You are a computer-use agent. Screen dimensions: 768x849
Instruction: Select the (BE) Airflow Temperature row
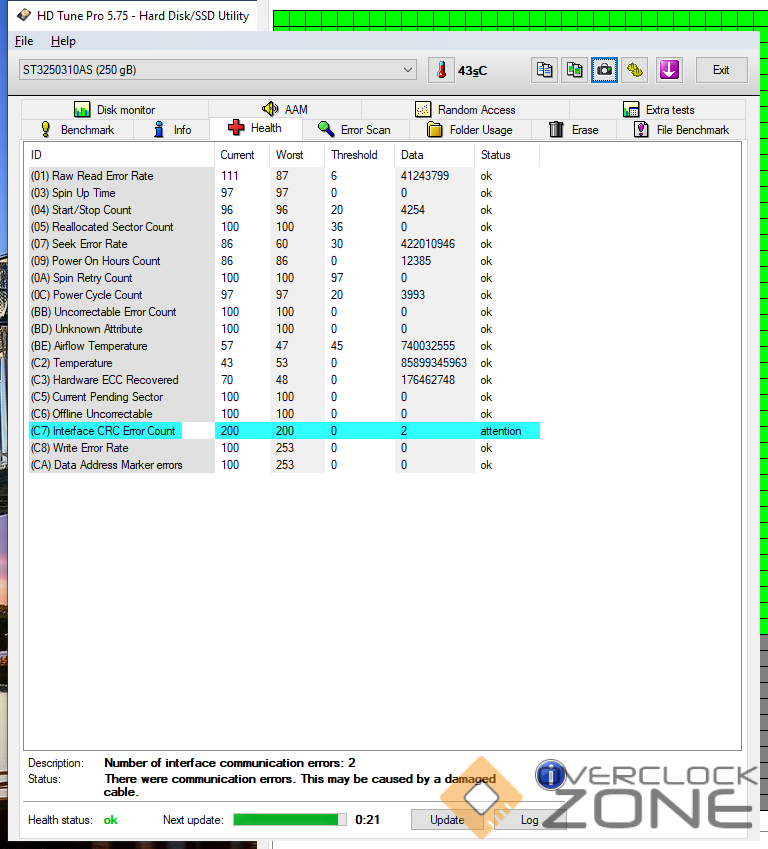pos(284,346)
